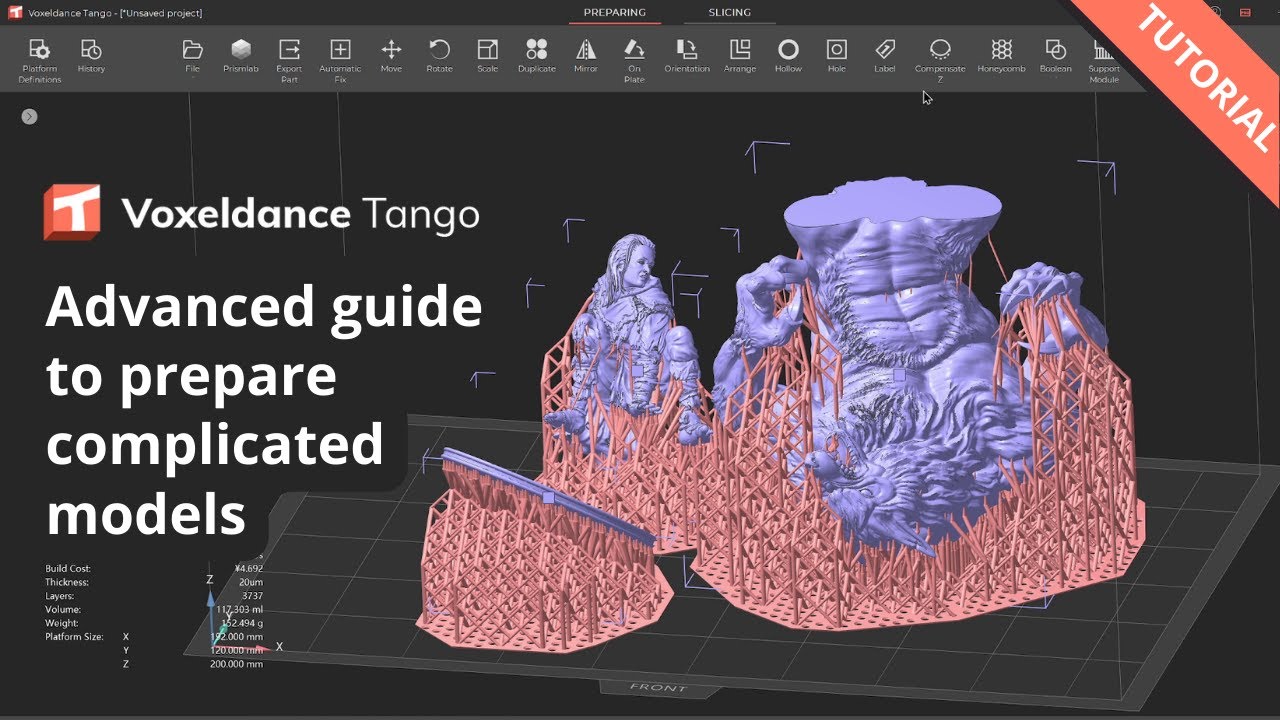The image size is (1280, 720).
Task: Click the Z platform size 200.000 mm
Action: click(x=236, y=664)
